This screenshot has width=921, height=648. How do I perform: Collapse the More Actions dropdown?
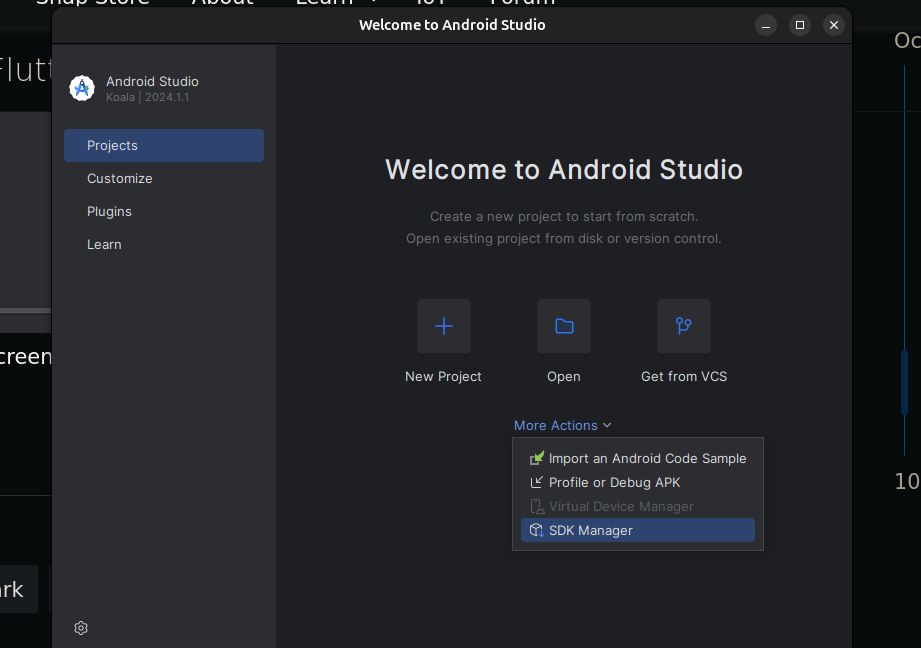562,425
